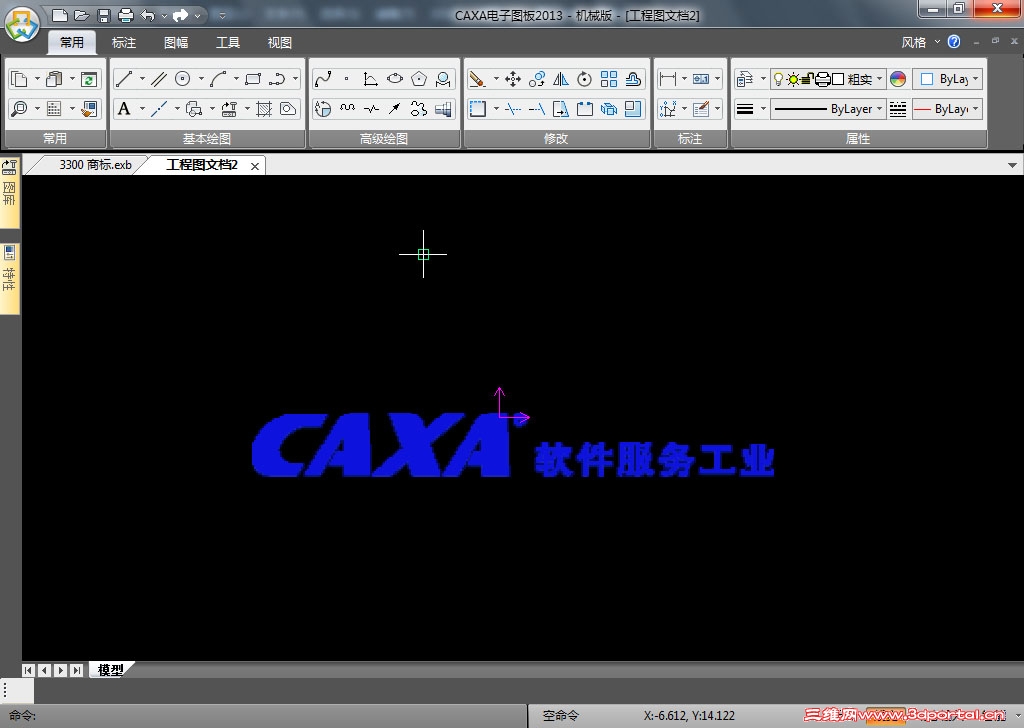Switch to the 视图 ribbon tab
Screen dimensions: 1024x728
point(280,42)
